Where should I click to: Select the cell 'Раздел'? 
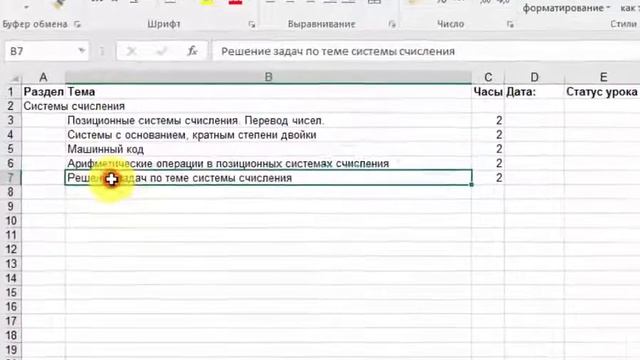pyautogui.click(x=43, y=92)
